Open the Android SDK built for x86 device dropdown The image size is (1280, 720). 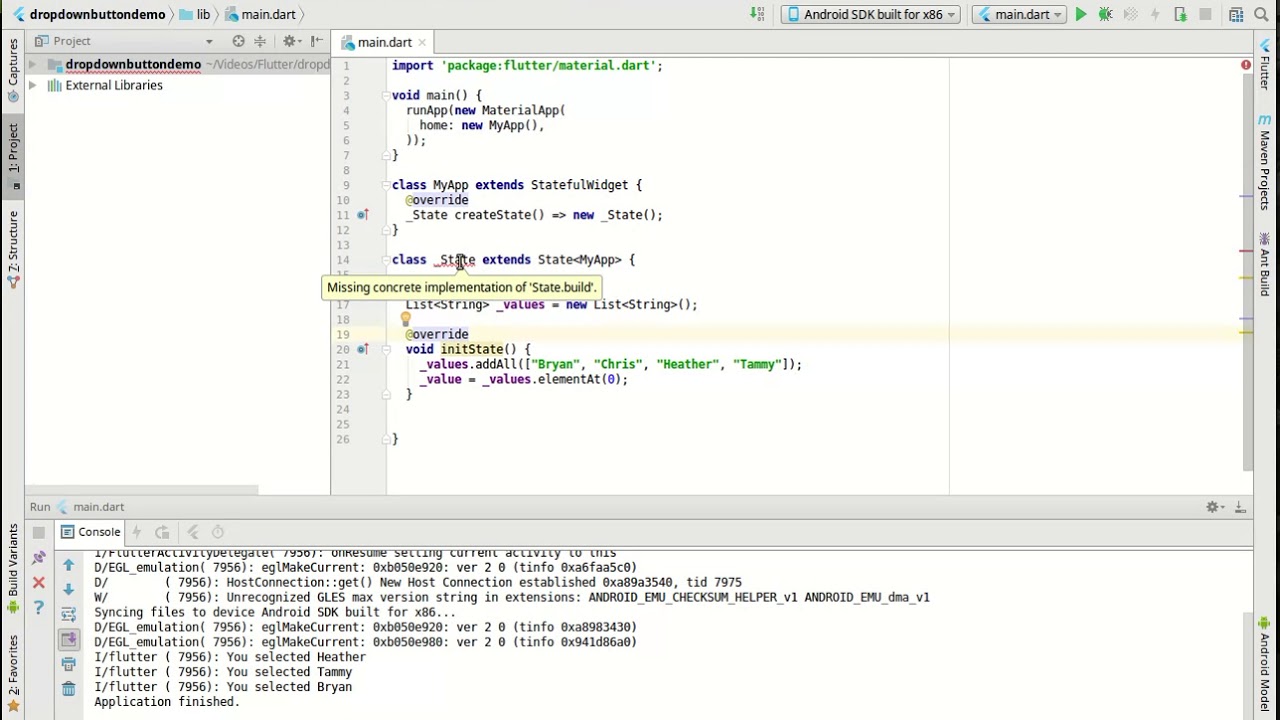[x=872, y=14]
